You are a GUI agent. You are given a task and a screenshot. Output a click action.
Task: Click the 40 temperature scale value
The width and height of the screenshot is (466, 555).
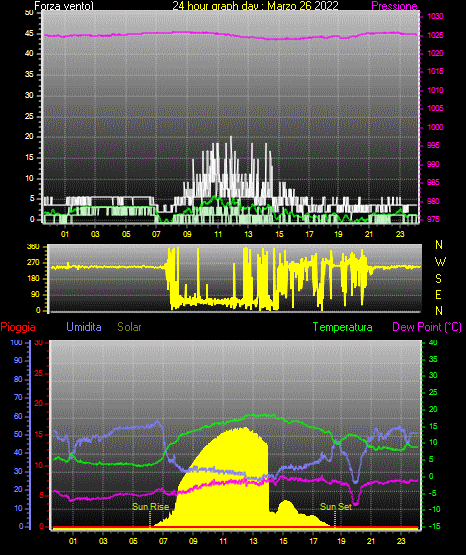click(433, 342)
